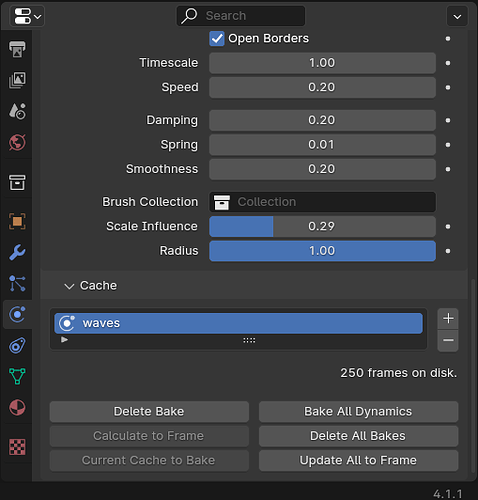Click the Smoothness value field
This screenshot has height=500, width=478.
(322, 169)
